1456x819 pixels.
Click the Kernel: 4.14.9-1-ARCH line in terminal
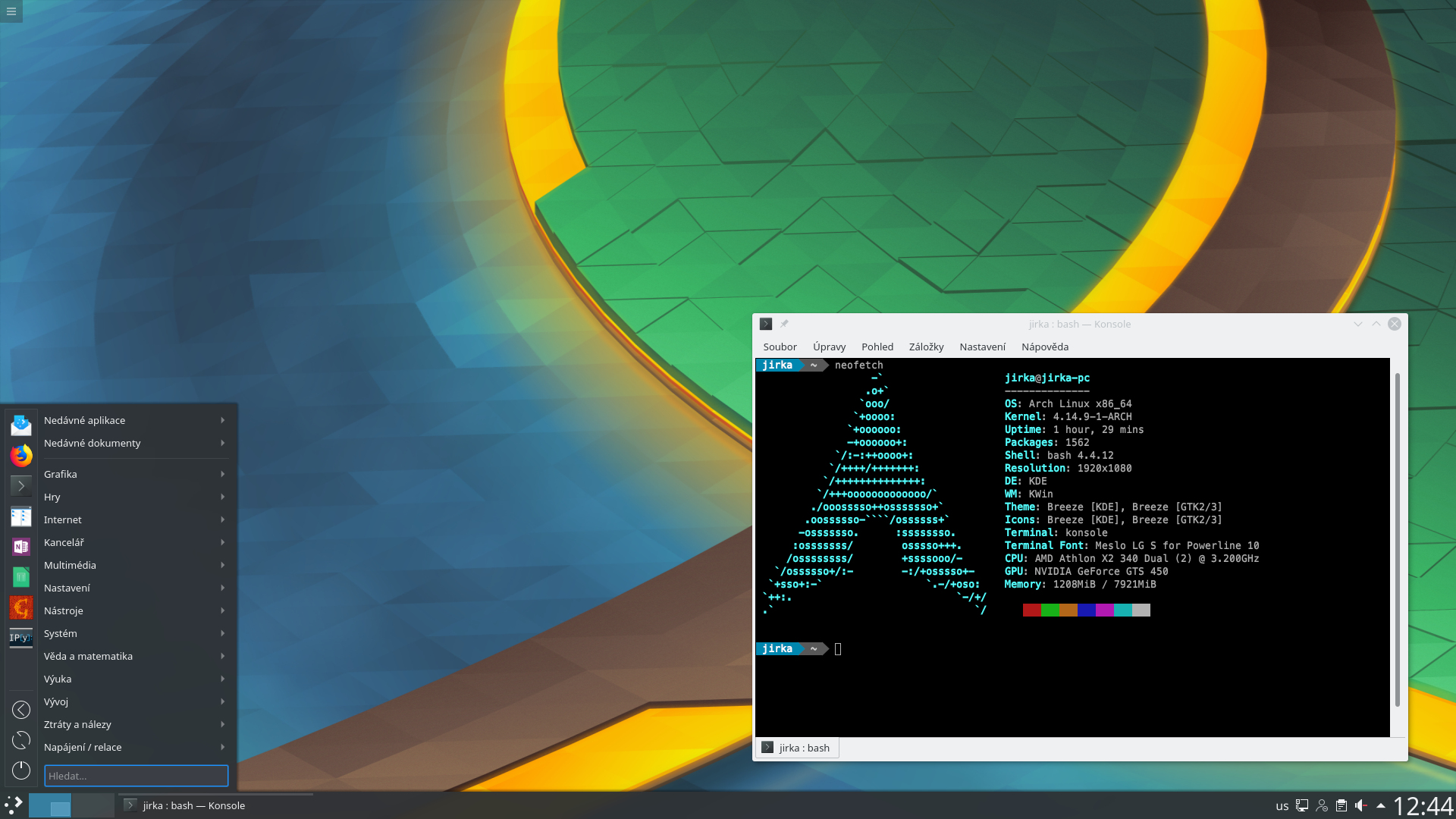(1068, 416)
